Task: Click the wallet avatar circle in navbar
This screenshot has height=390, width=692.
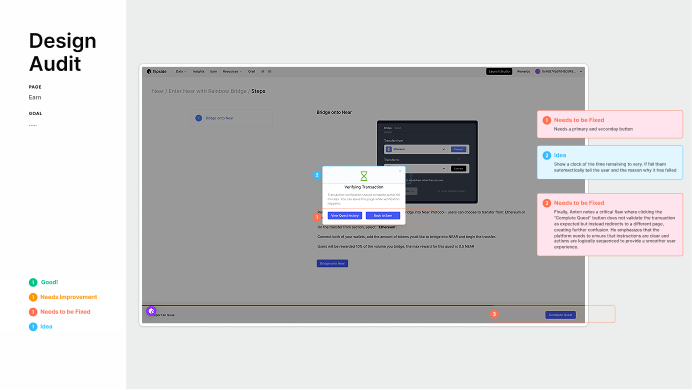Action: 538,71
